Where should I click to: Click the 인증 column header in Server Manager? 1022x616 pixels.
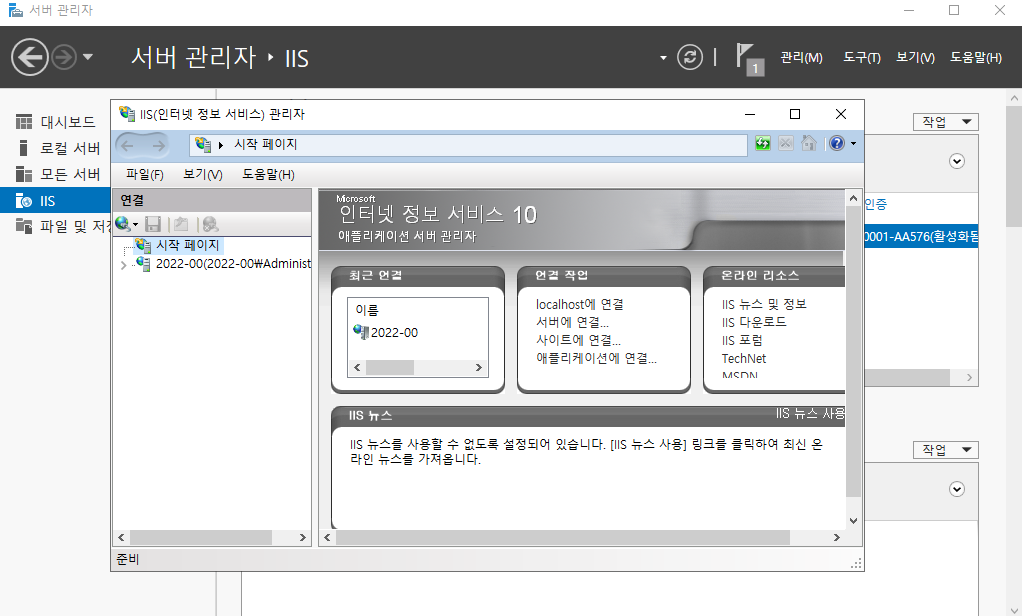[x=876, y=205]
